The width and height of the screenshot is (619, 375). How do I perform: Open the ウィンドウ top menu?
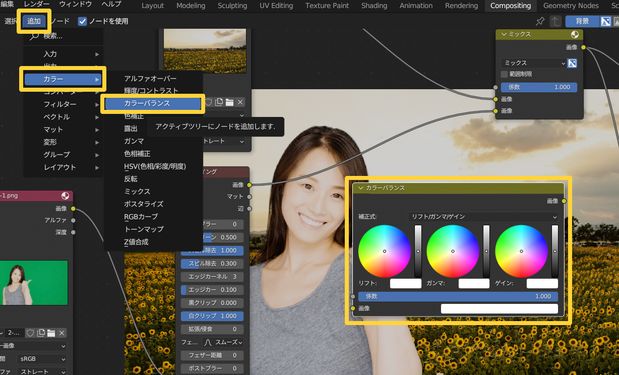click(75, 4)
